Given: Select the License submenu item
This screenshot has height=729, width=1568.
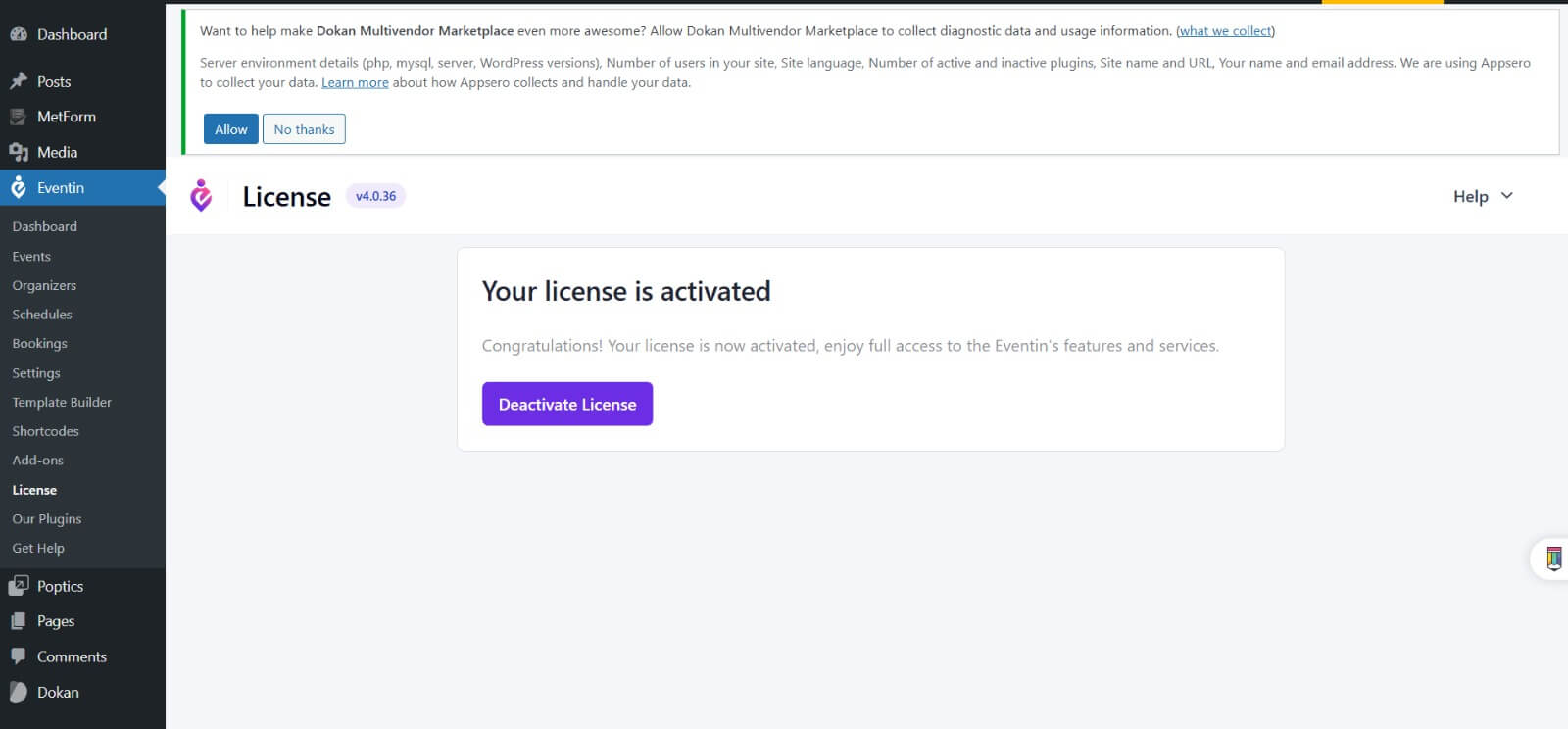Looking at the screenshot, I should point(34,490).
